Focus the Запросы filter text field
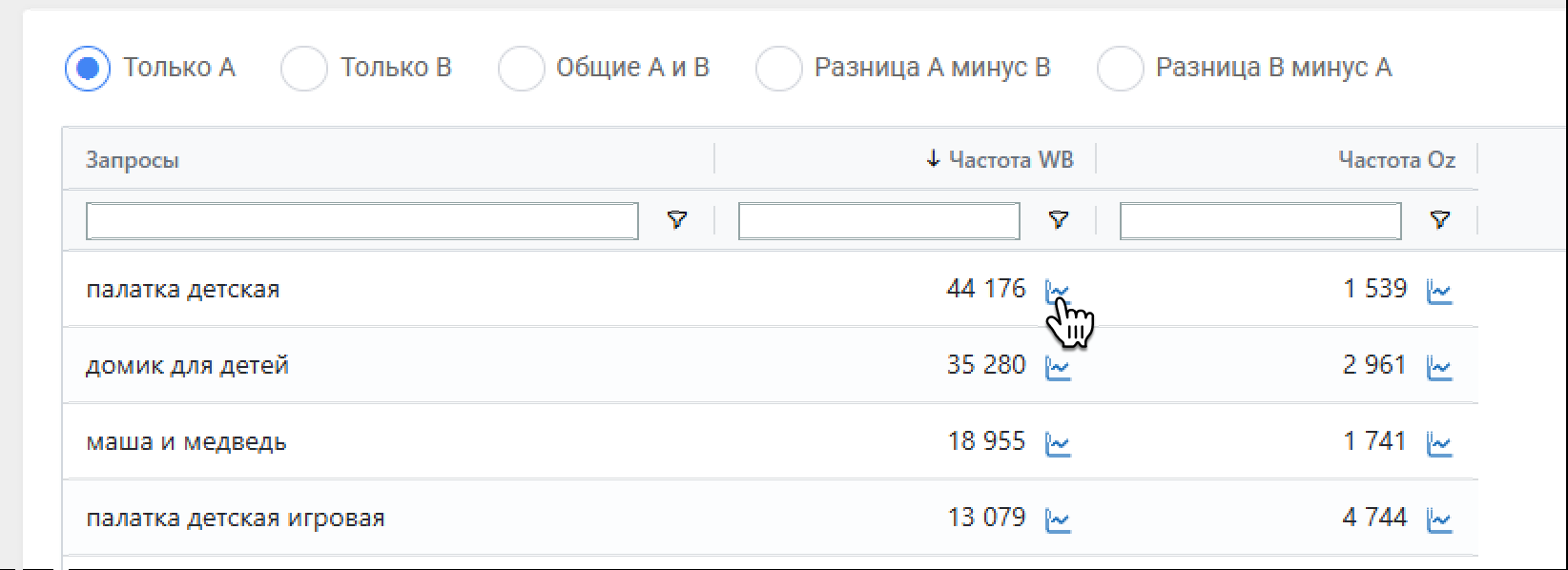 tap(361, 221)
